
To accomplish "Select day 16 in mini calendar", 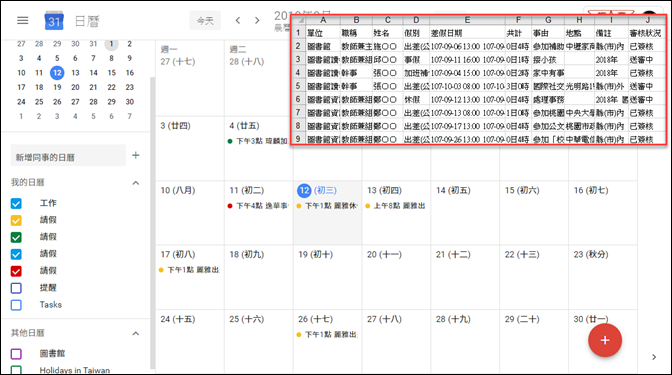I will click(x=129, y=73).
